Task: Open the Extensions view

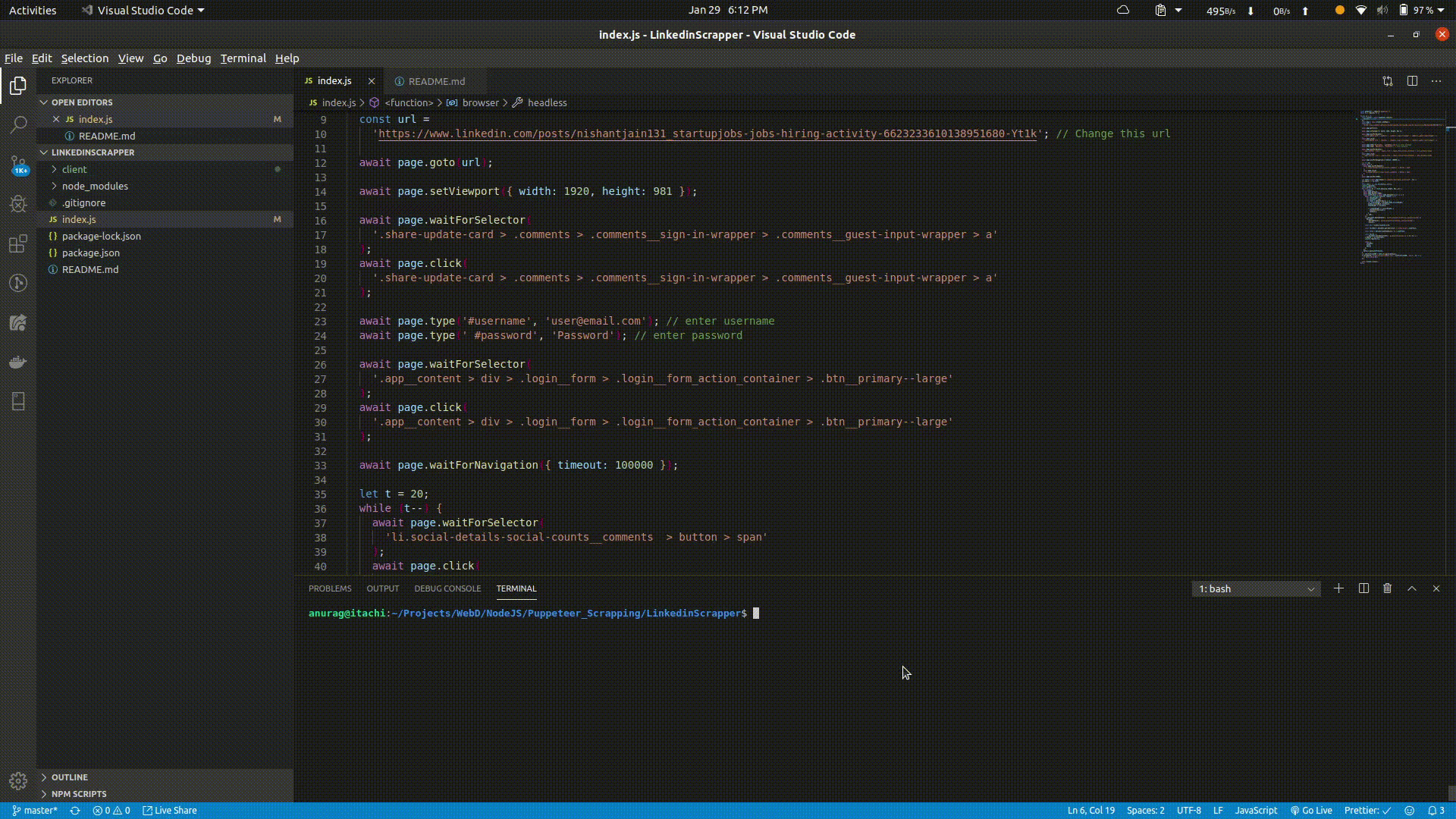Action: coord(18,243)
